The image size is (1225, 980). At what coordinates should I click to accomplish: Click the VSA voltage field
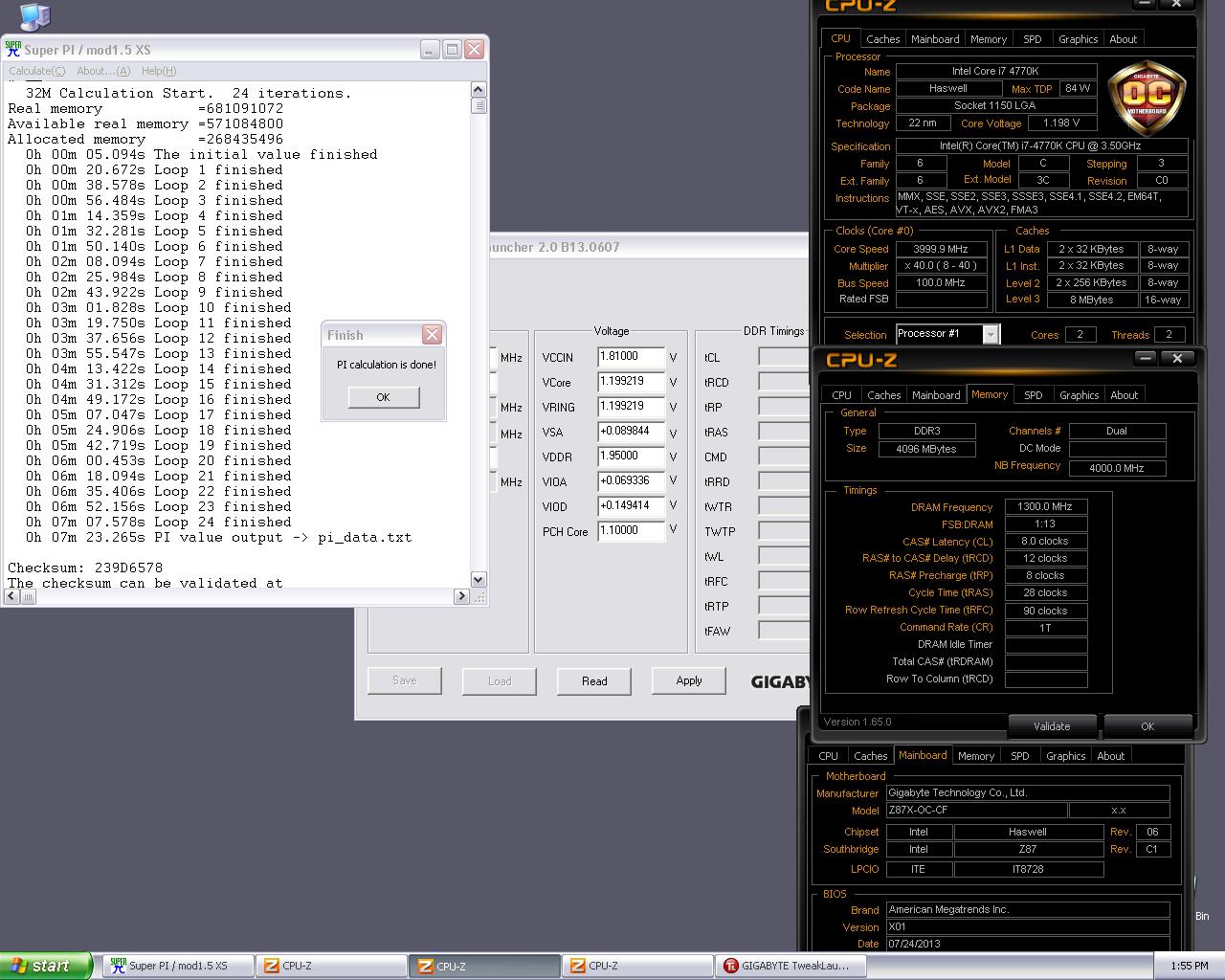pos(631,433)
